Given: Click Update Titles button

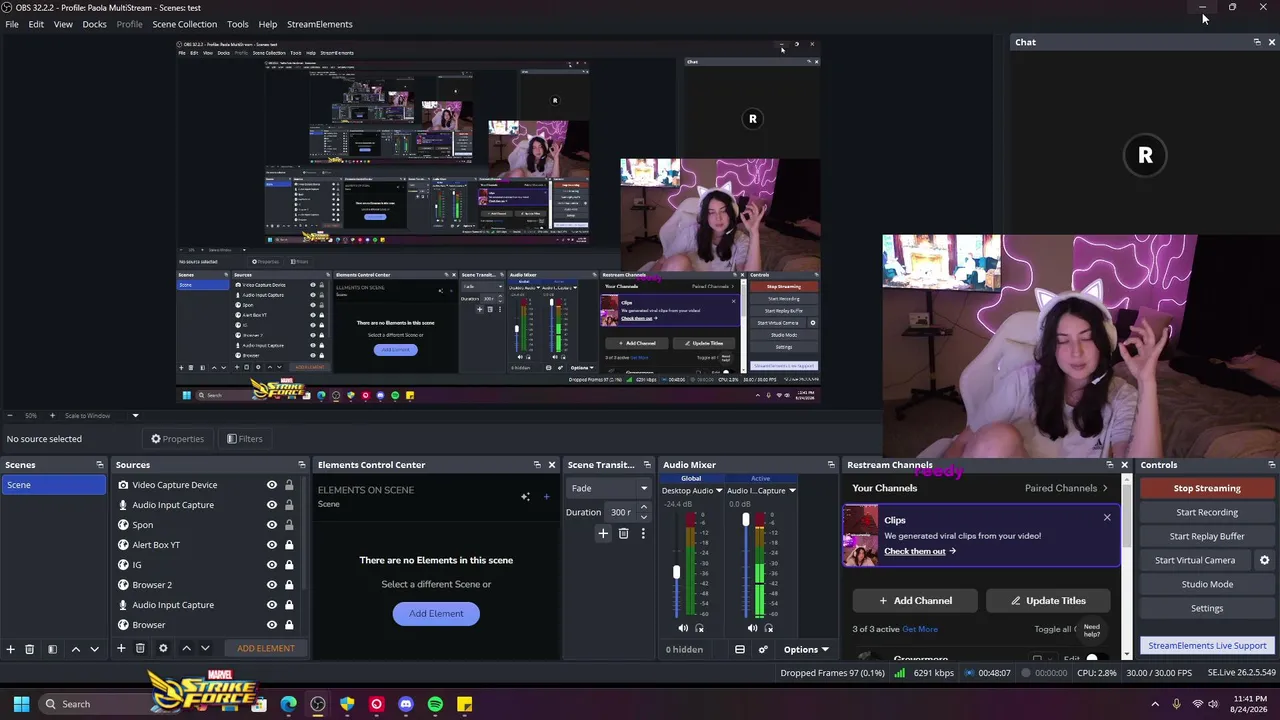Looking at the screenshot, I should tap(1047, 601).
